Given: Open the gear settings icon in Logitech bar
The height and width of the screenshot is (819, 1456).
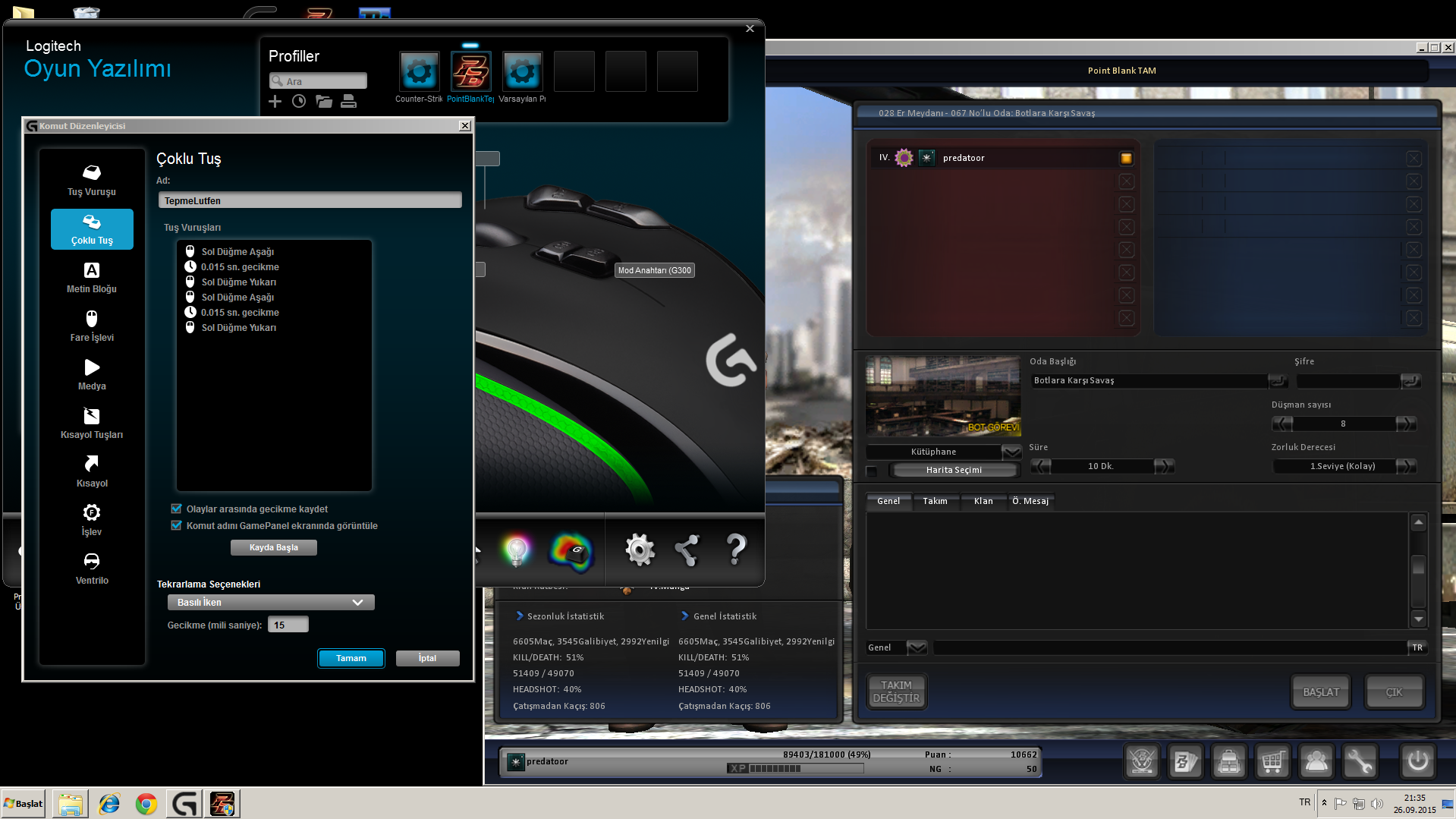Looking at the screenshot, I should pyautogui.click(x=639, y=550).
